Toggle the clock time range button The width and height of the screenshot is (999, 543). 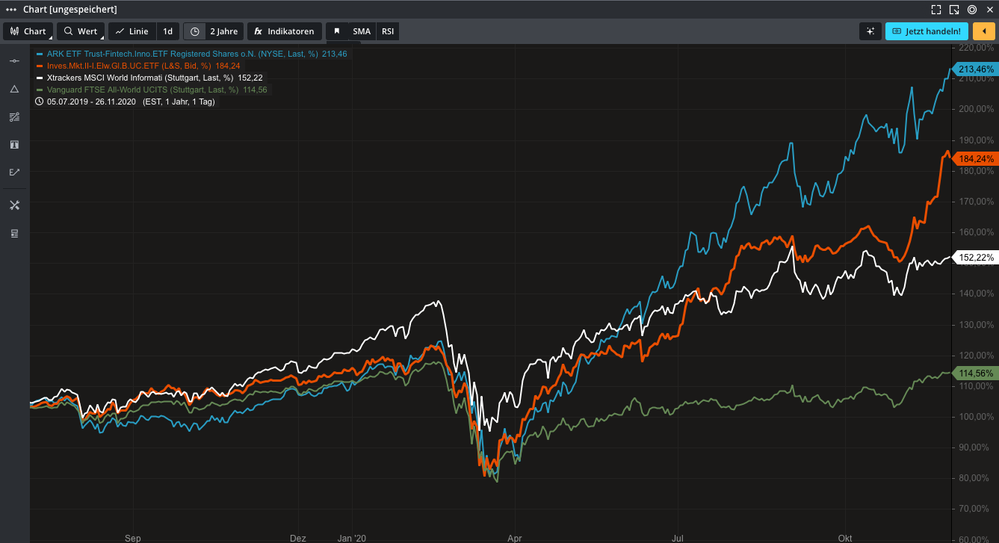click(195, 31)
